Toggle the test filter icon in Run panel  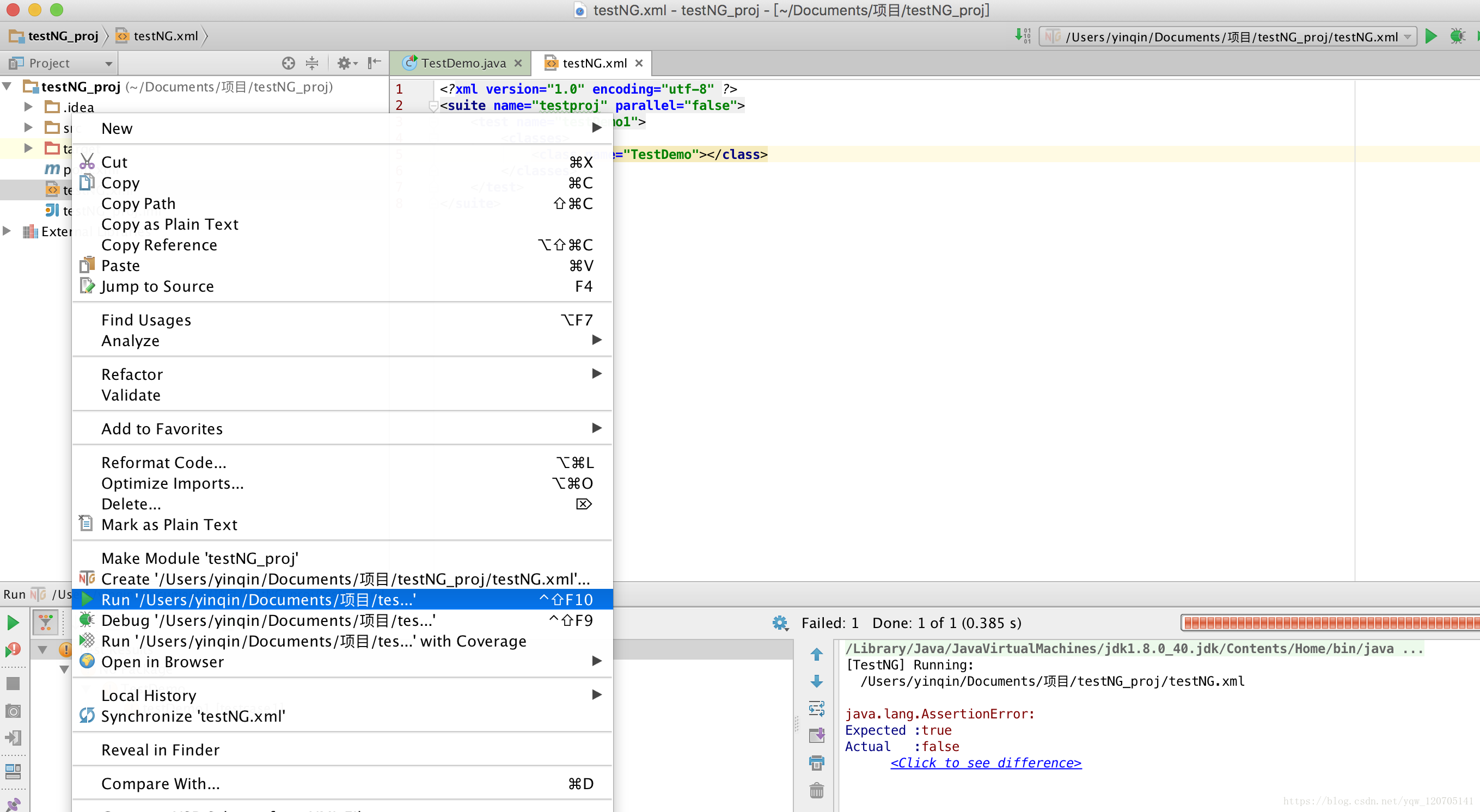pos(45,623)
